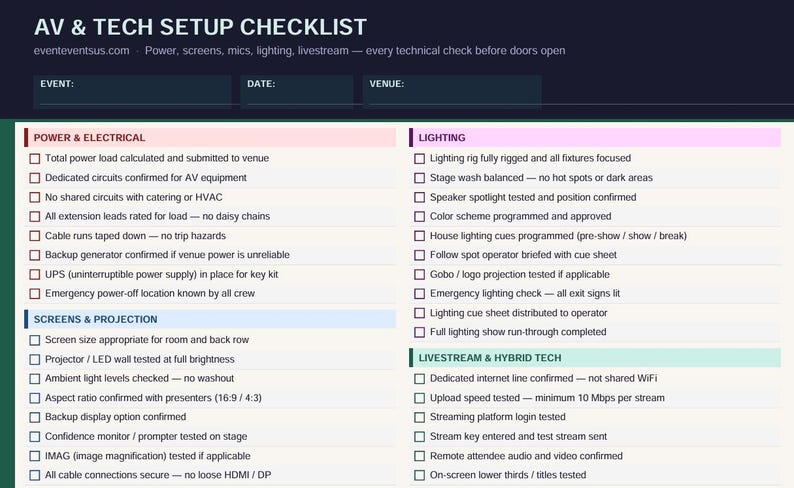This screenshot has width=794, height=488.
Task: Check 'Dedicated internet line confirmed' box
Action: (419, 379)
